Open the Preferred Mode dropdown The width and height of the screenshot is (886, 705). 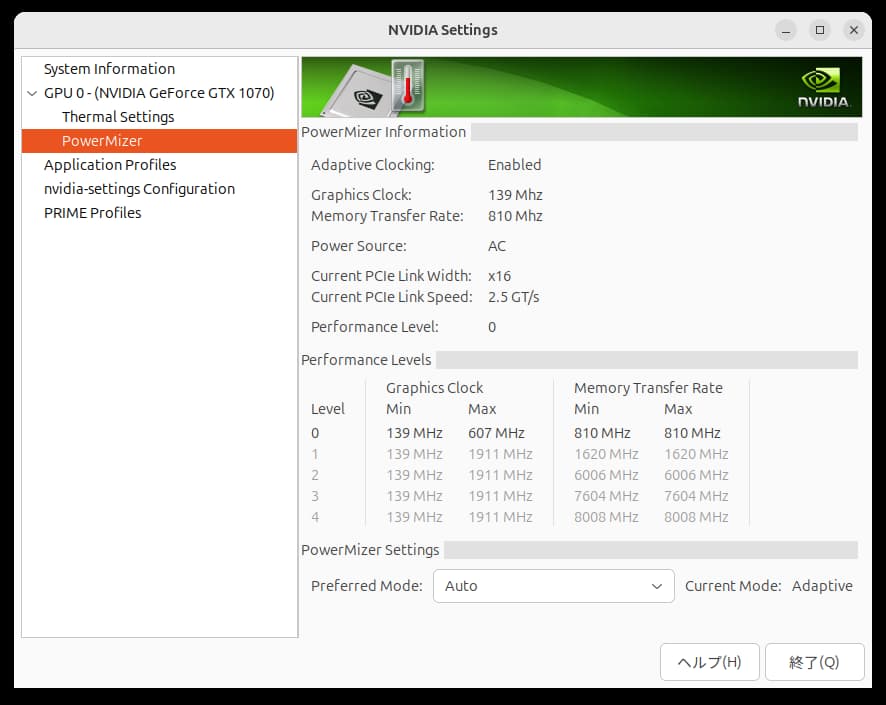553,586
